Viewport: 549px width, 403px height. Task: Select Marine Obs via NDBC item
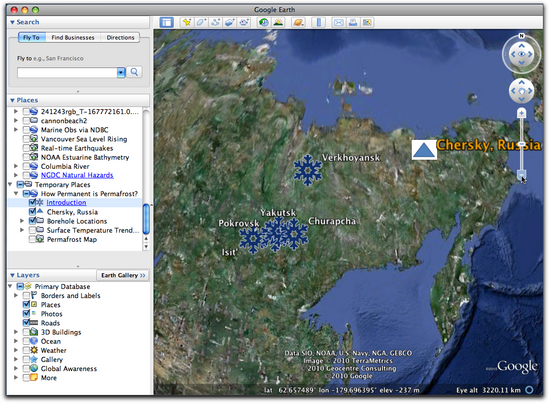click(75, 130)
